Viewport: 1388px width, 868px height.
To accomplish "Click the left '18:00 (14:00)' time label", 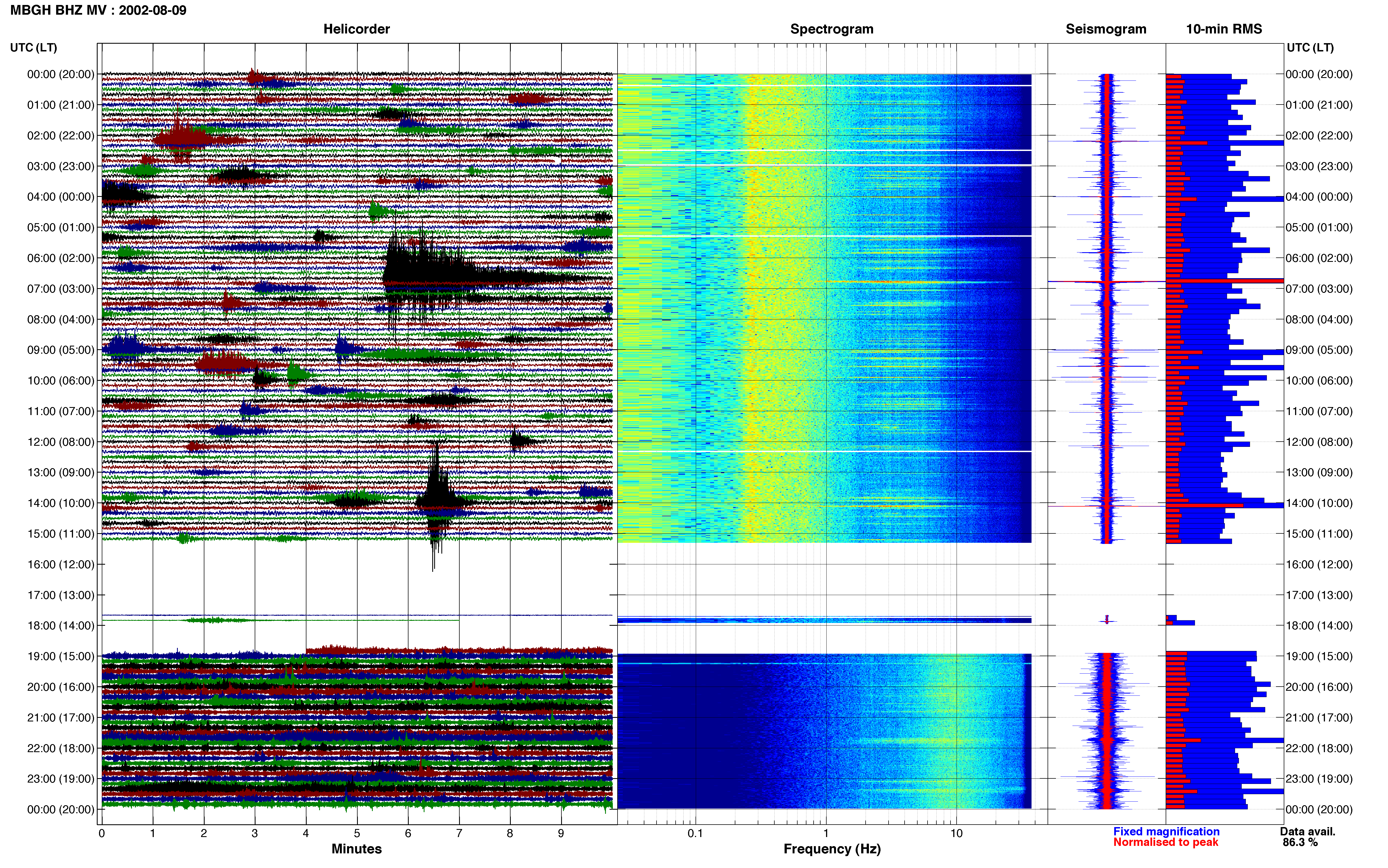I will (61, 625).
